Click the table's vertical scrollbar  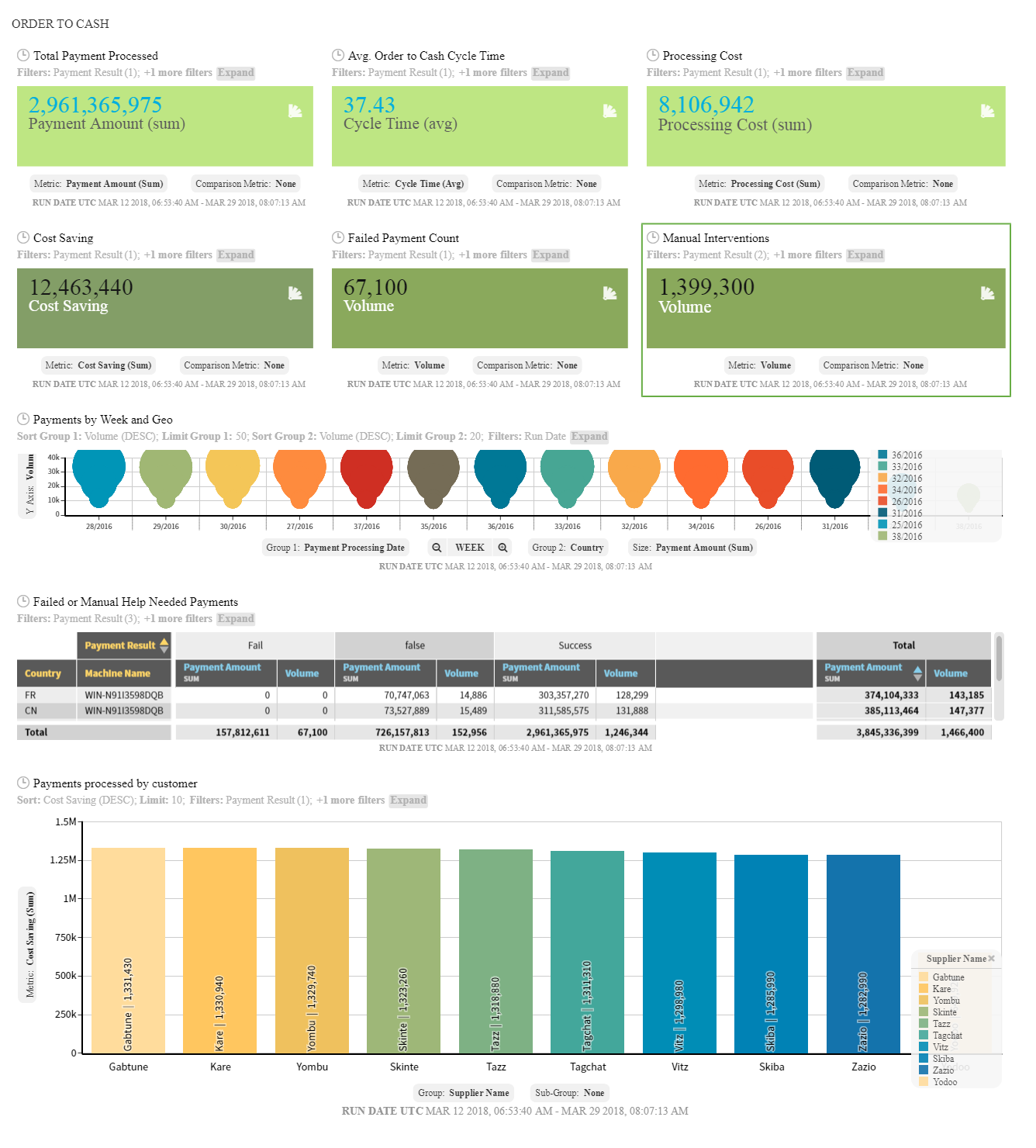999,658
